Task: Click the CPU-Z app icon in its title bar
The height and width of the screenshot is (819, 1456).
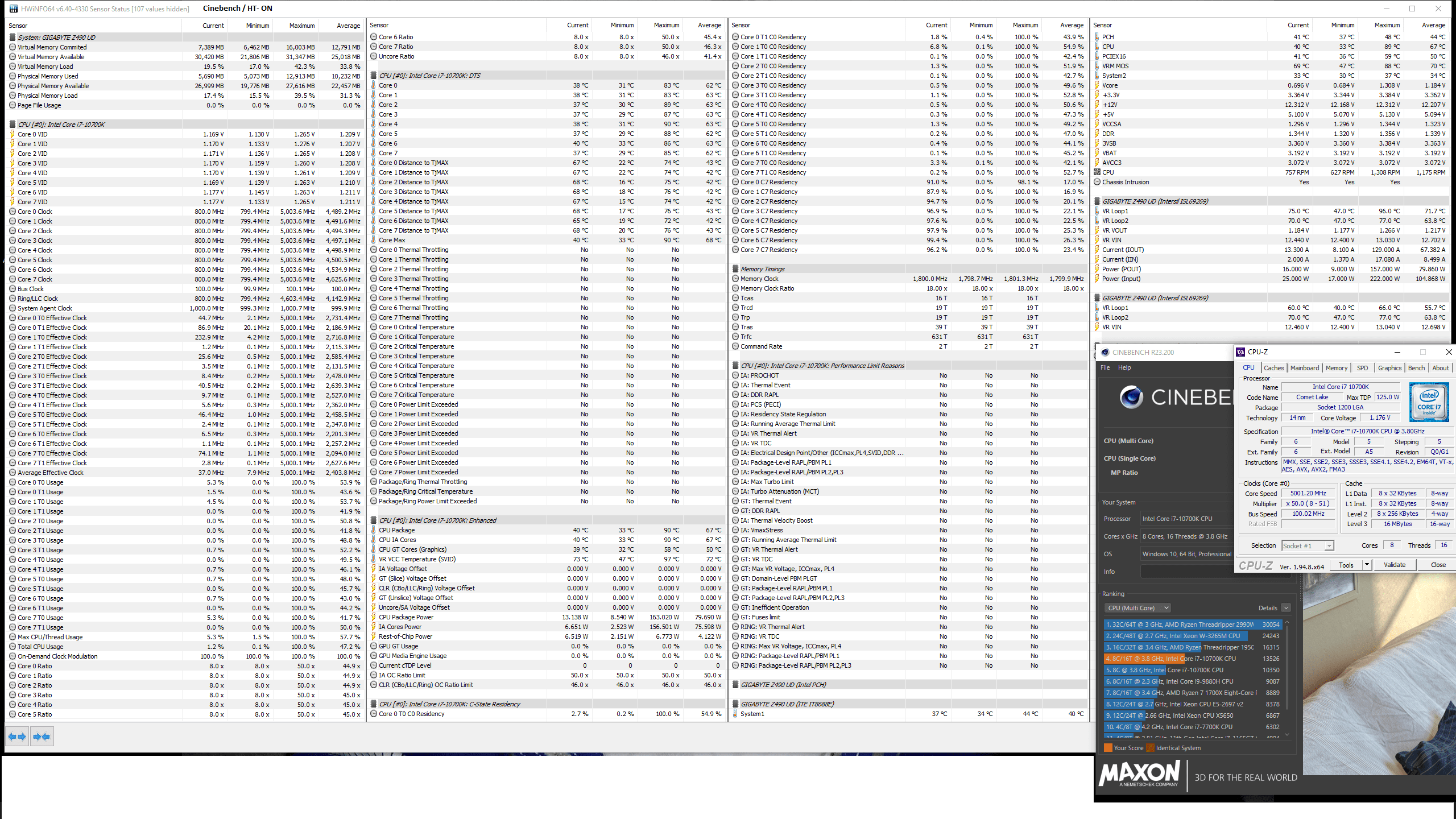Action: [1241, 352]
